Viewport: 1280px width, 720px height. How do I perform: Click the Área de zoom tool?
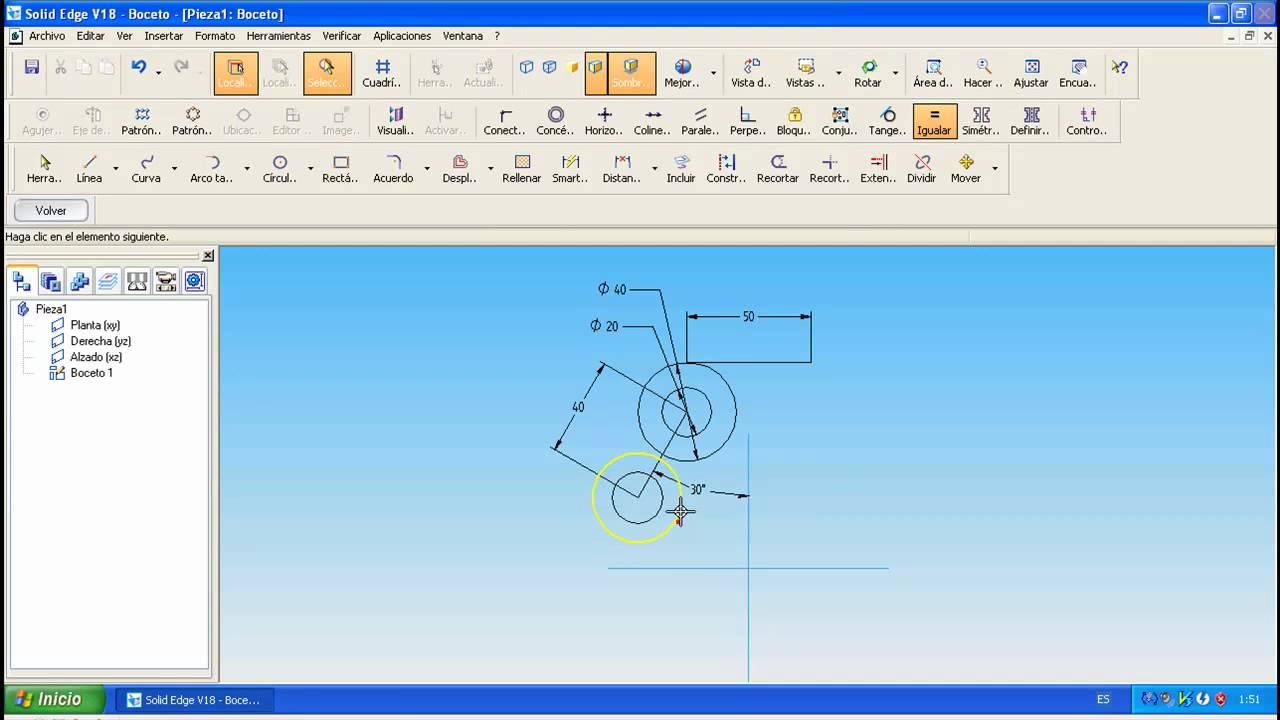click(933, 73)
